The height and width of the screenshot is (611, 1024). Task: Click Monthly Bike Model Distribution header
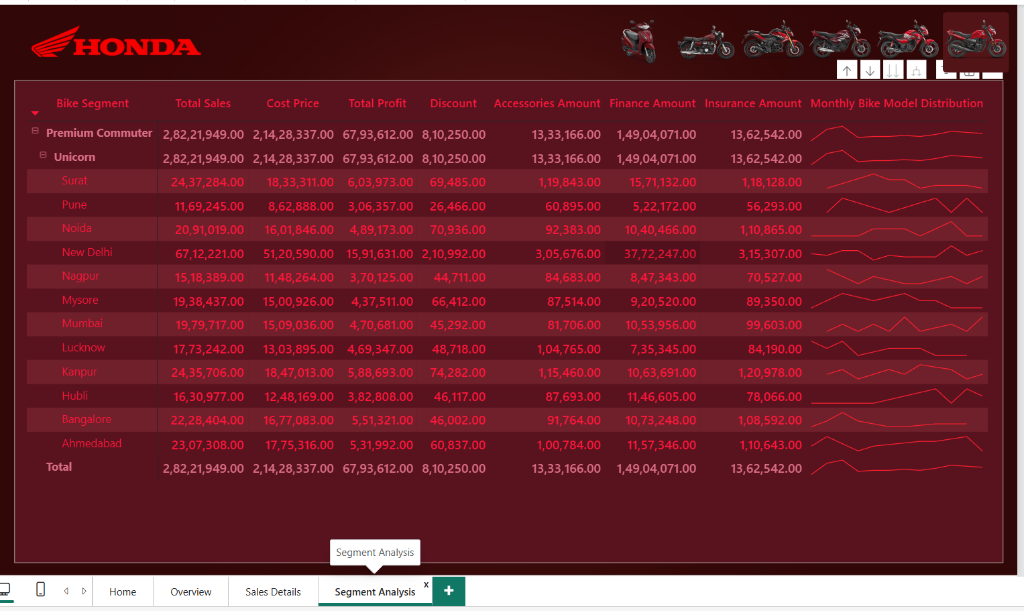click(897, 103)
